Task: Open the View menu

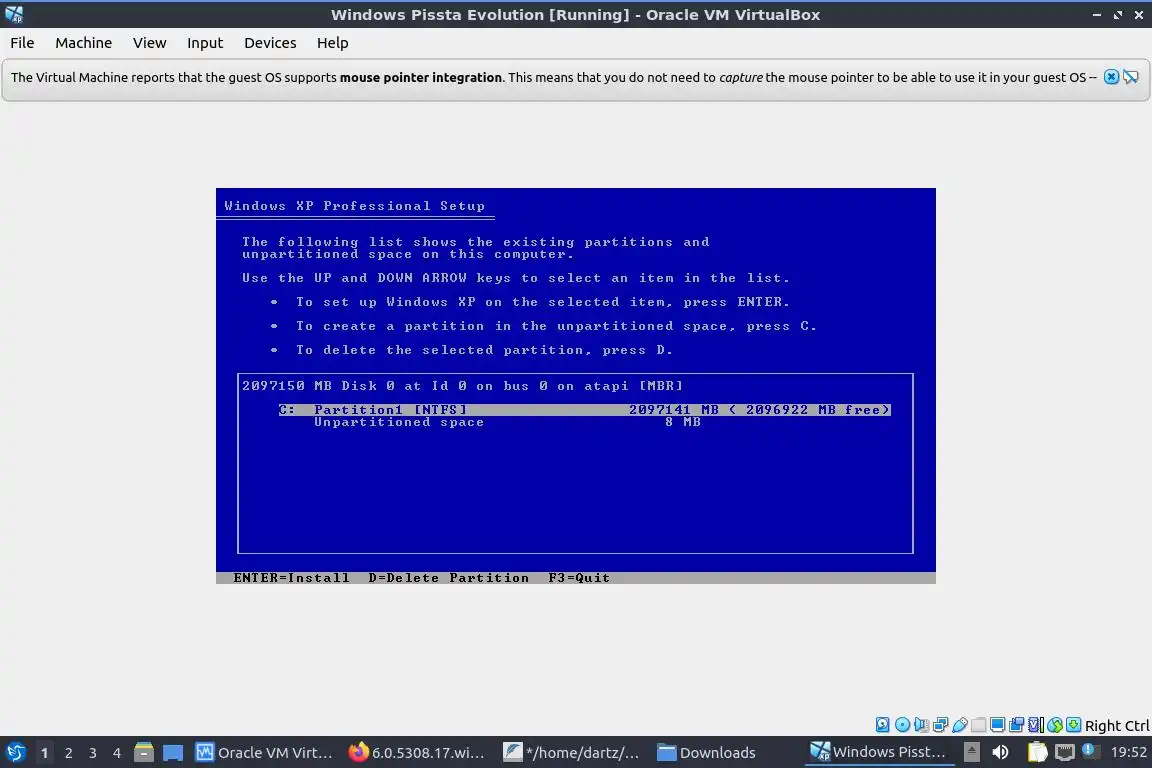Action: pos(149,43)
